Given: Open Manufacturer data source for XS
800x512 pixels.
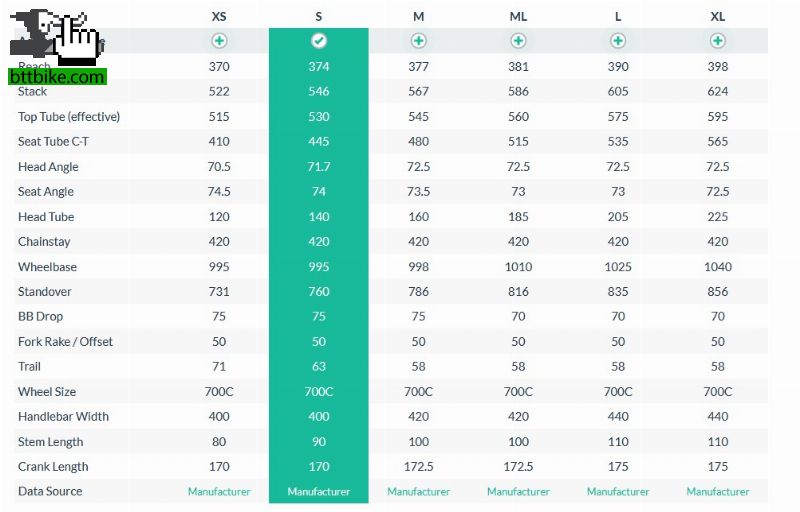Looking at the screenshot, I should point(219,492).
